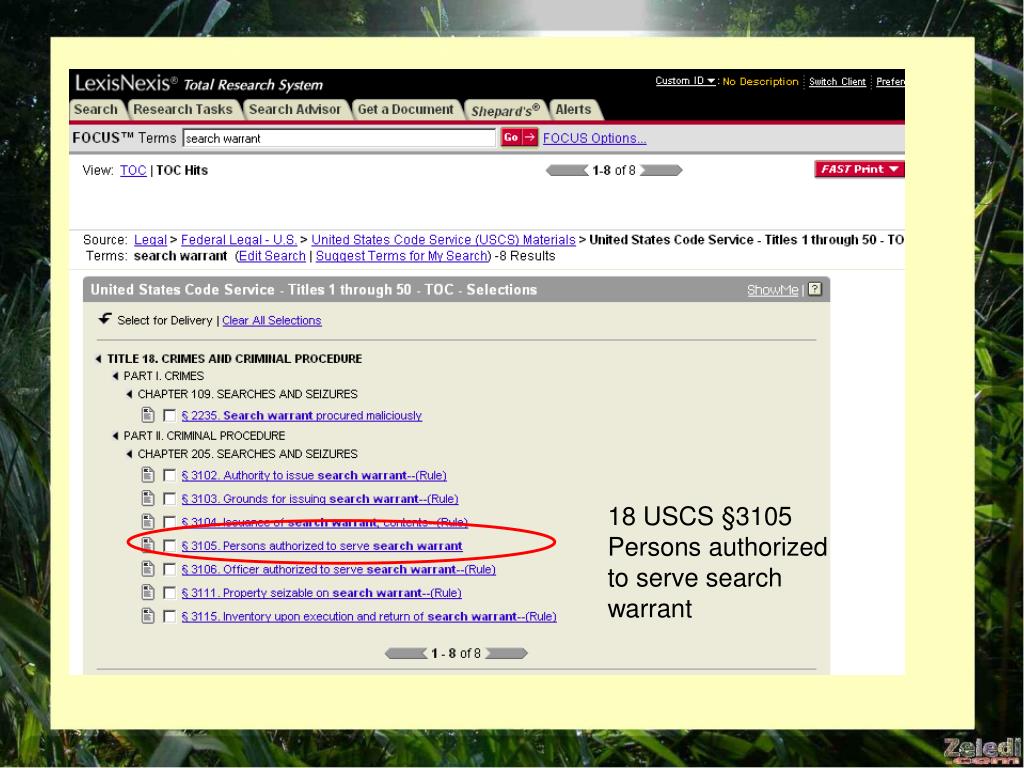Collapse CHAPTER 205. SEARCHES AND SEIZURES
1024x768 pixels.
pyautogui.click(x=129, y=454)
